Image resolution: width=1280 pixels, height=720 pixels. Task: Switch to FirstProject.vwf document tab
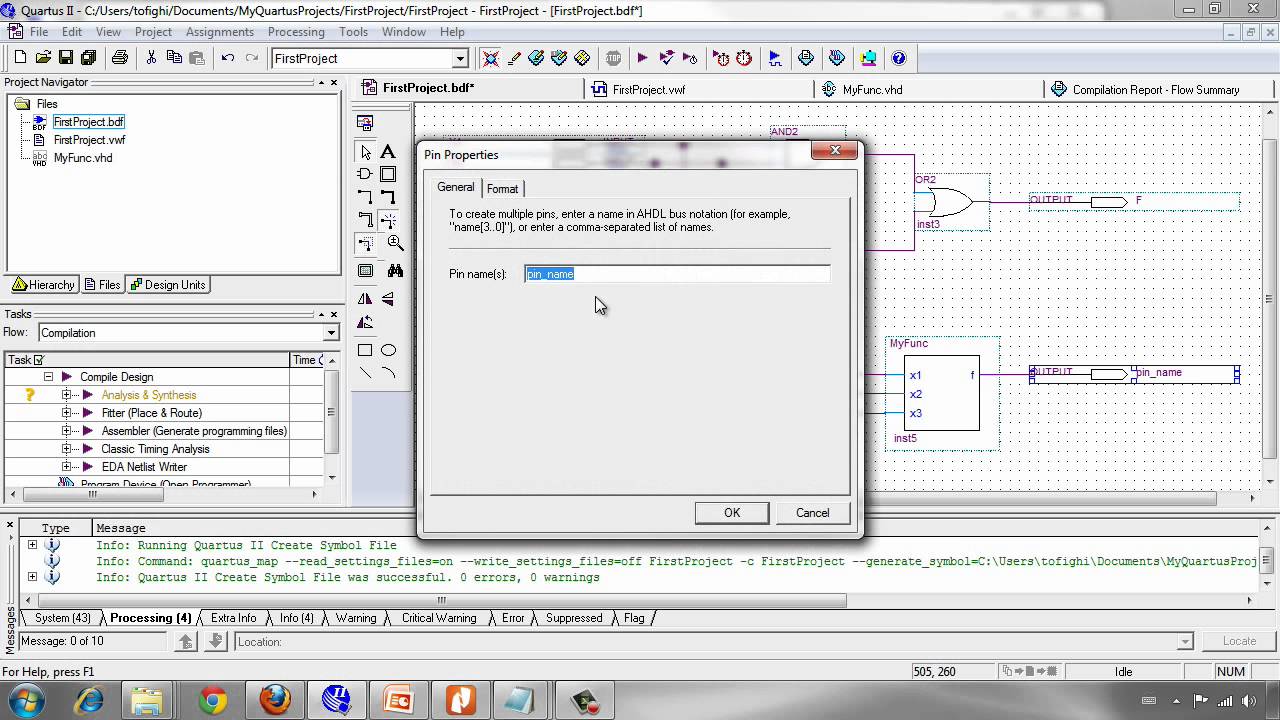648,90
